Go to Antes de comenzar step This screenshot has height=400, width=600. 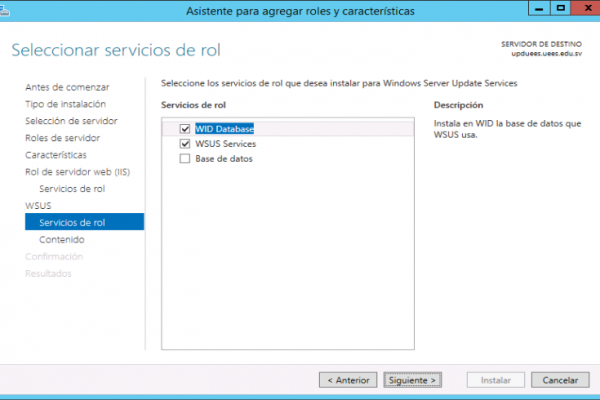tap(67, 87)
